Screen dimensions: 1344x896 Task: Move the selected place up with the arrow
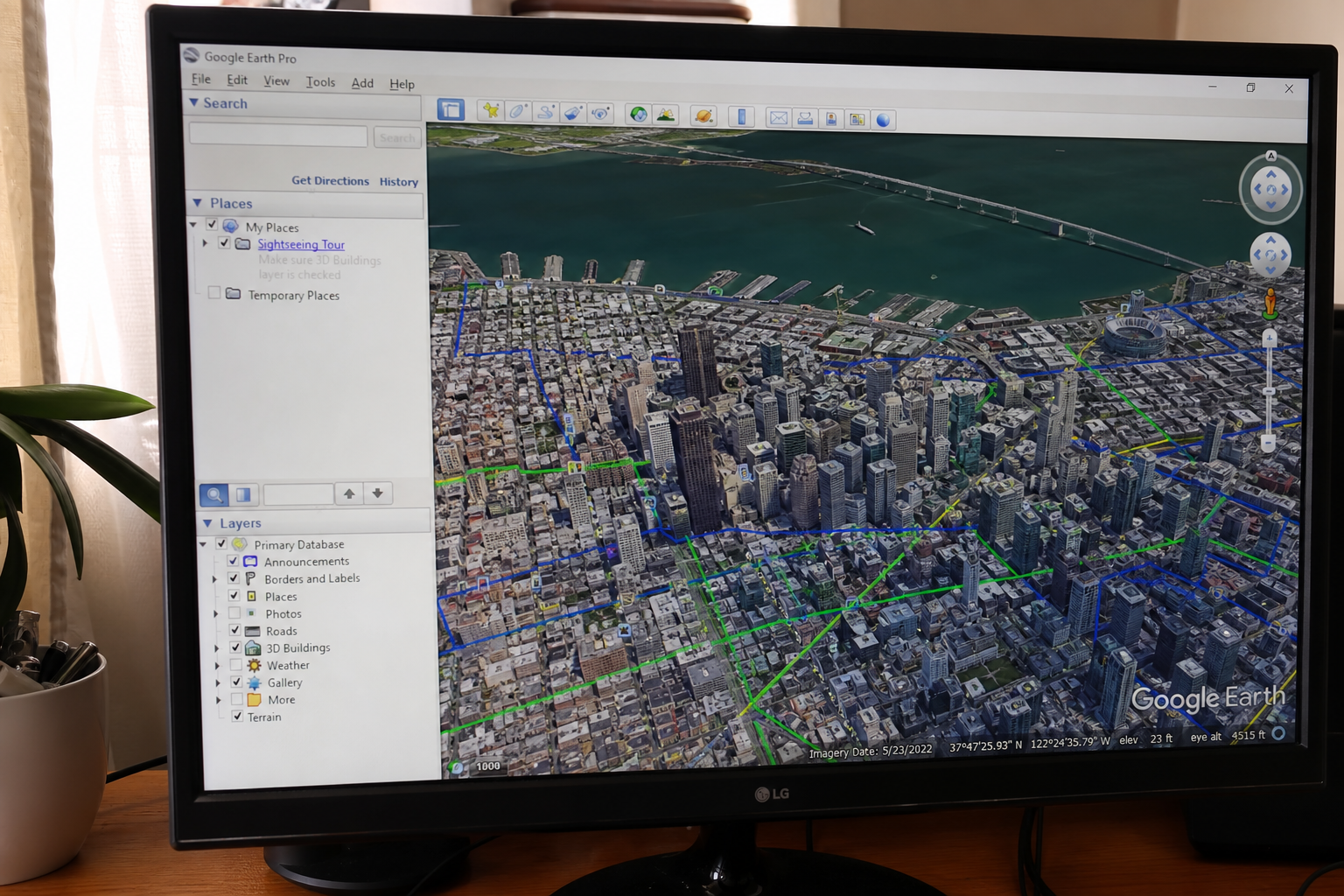coord(349,493)
